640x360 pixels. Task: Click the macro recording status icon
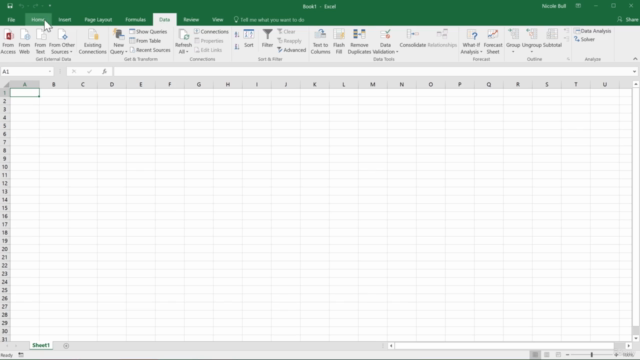point(21,355)
